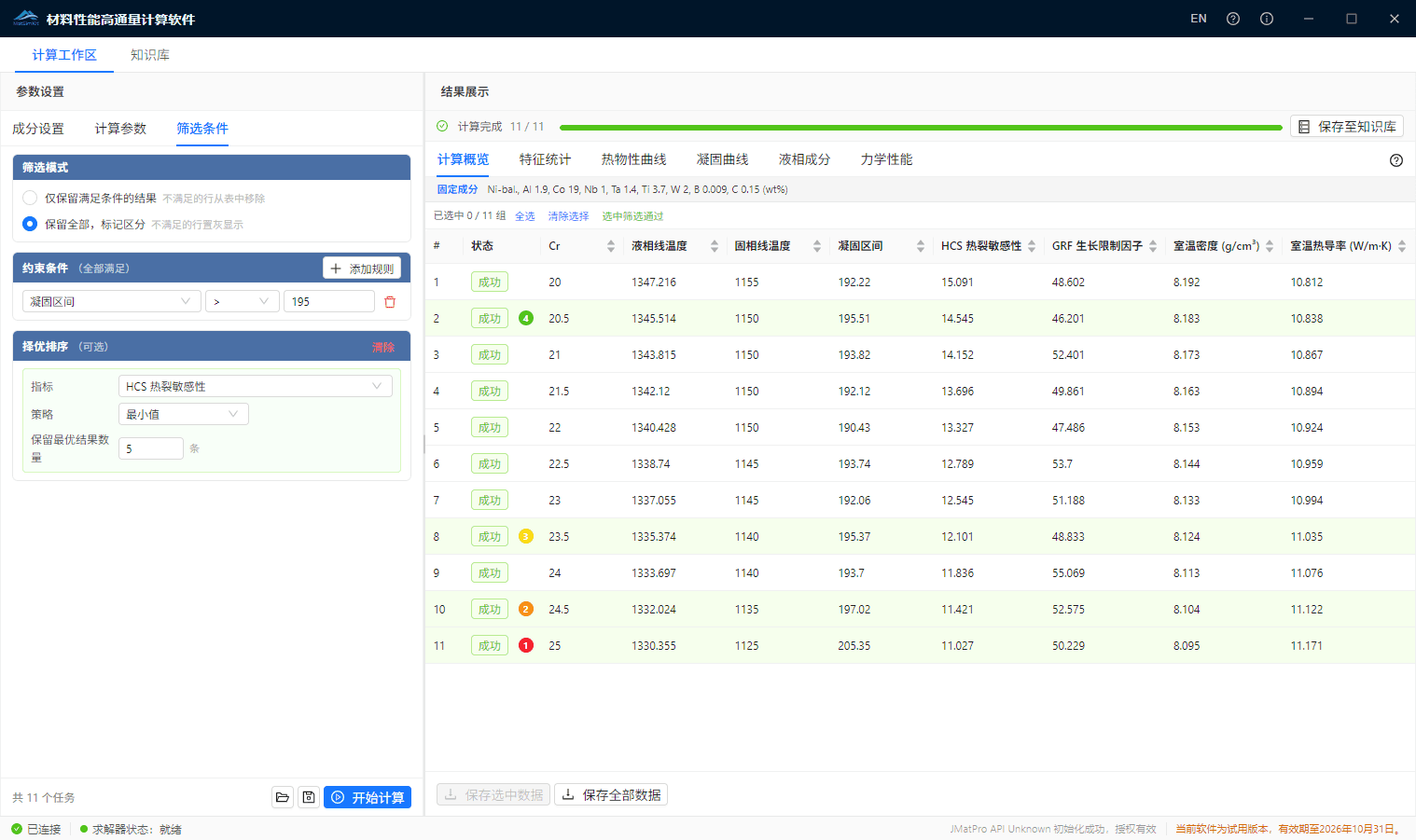Select the 仅保留满足条件的结果 radio option
Image resolution: width=1416 pixels, height=840 pixels.
click(27, 197)
